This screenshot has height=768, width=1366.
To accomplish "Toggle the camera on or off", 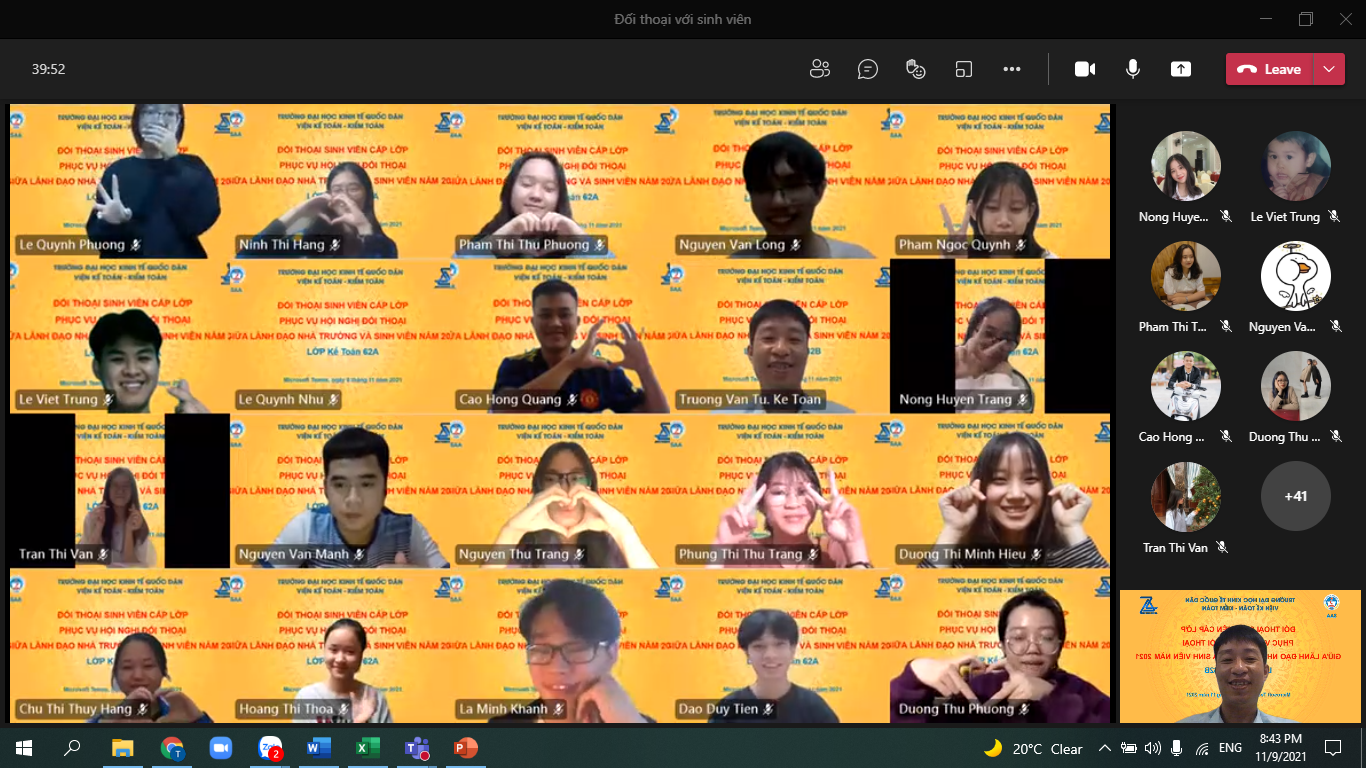I will pos(1084,69).
